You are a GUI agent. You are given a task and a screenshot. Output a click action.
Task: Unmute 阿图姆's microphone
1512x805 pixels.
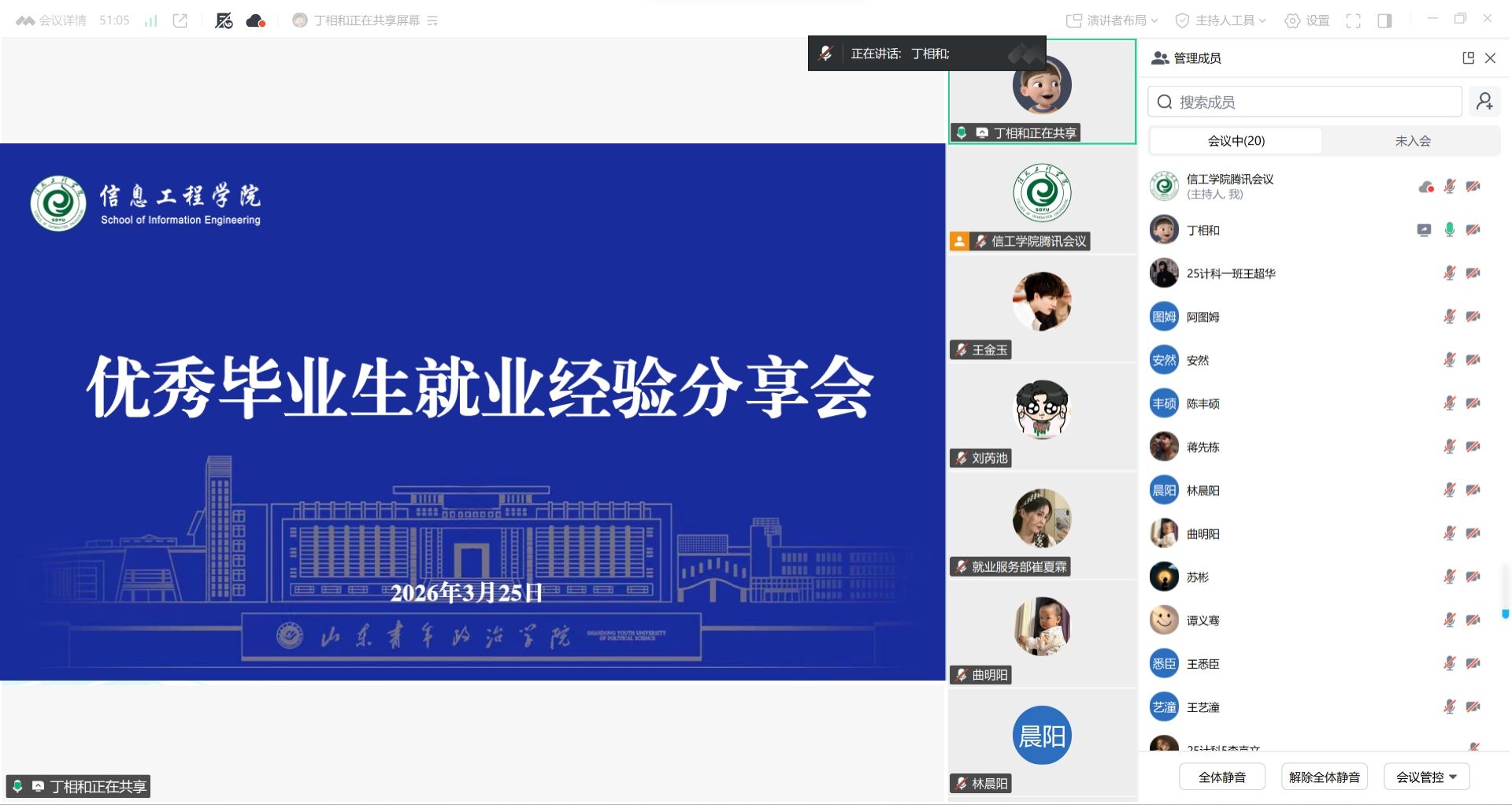pyautogui.click(x=1449, y=317)
